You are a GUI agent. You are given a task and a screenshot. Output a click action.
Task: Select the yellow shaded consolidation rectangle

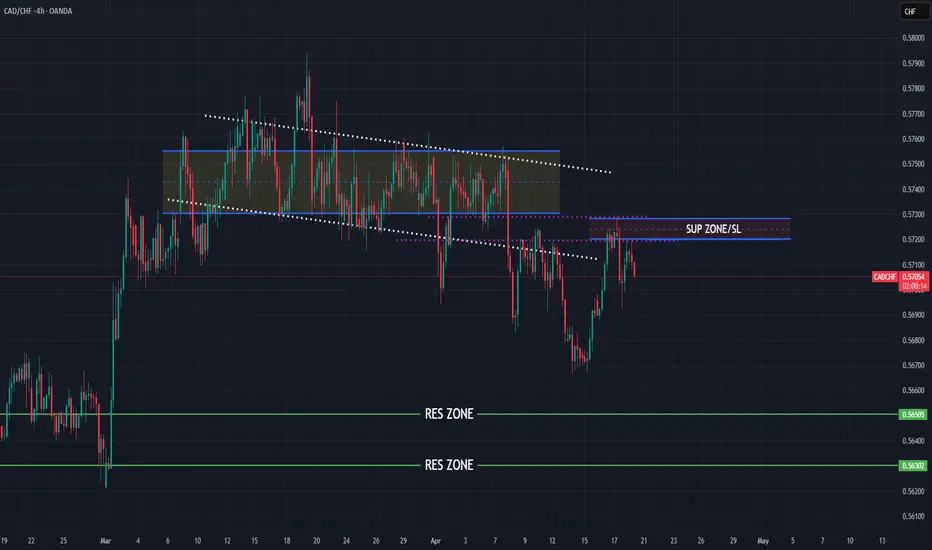pos(361,182)
